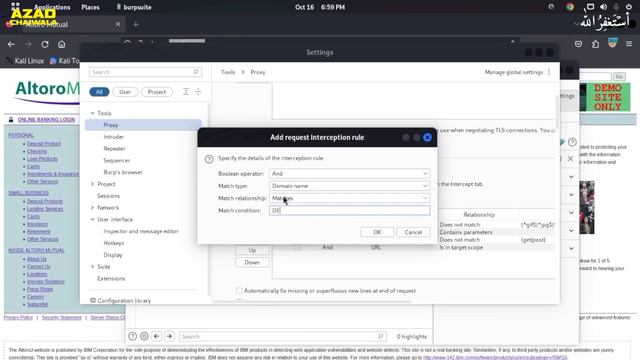Image resolution: width=640 pixels, height=360 pixels.
Task: Open Display settings
Action: coord(113,255)
